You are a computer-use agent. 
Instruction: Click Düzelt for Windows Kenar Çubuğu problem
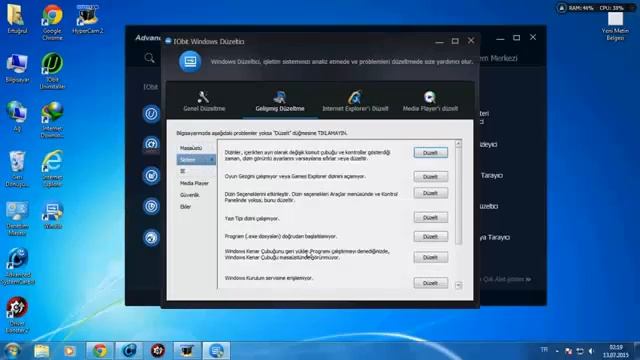(x=430, y=258)
